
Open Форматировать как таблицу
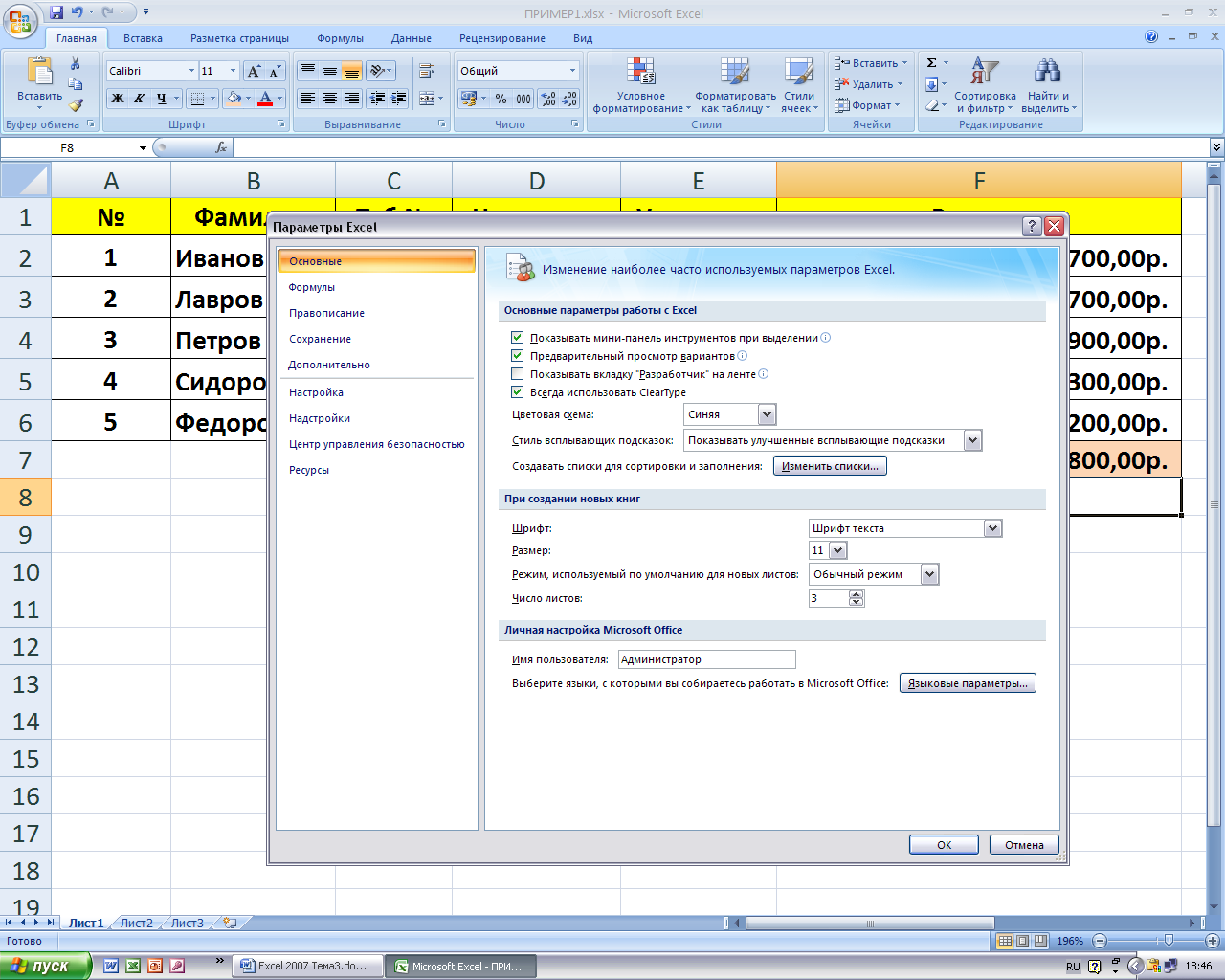(x=735, y=85)
